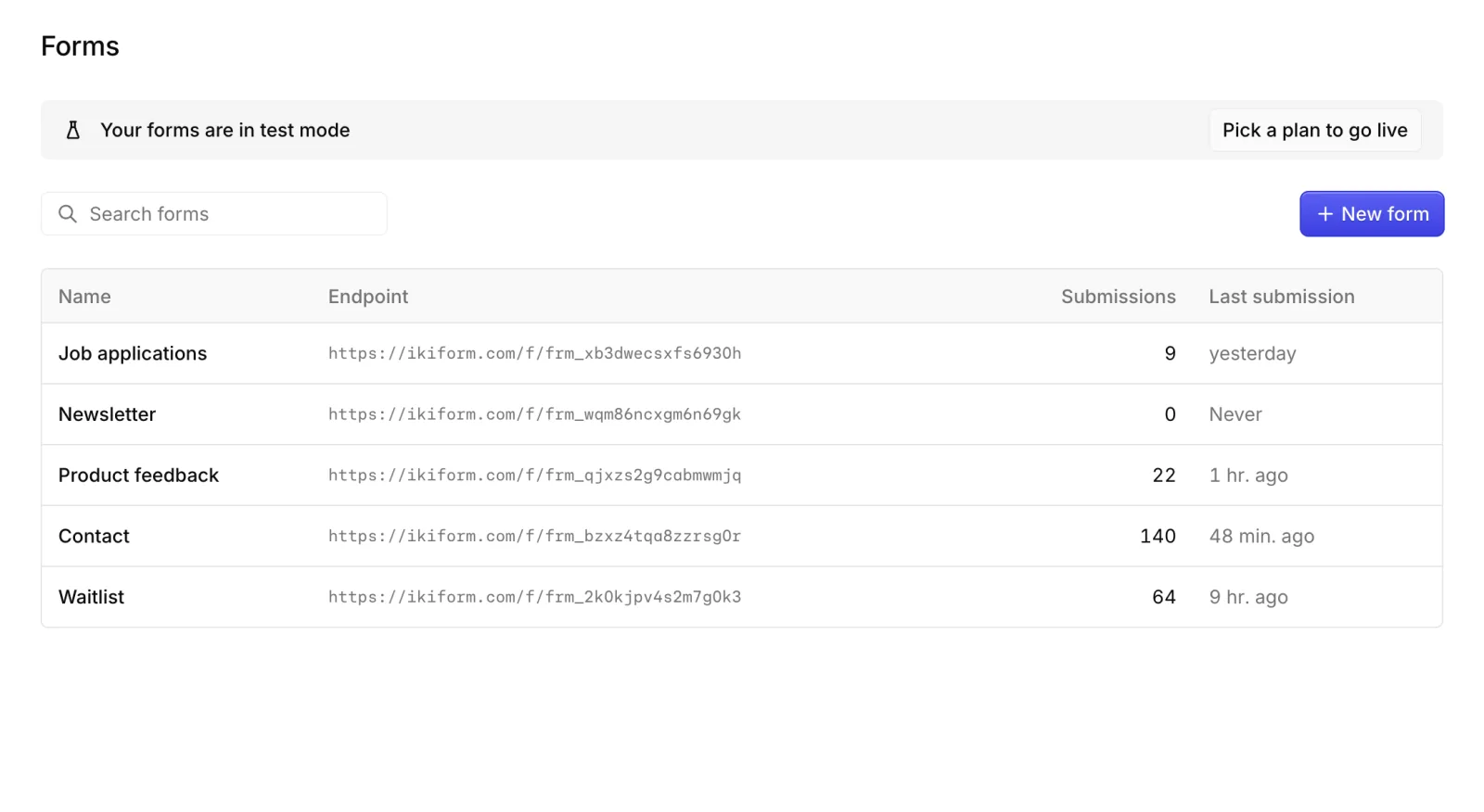Click the Endpoint column header
This screenshot has width=1484, height=812.
368,297
